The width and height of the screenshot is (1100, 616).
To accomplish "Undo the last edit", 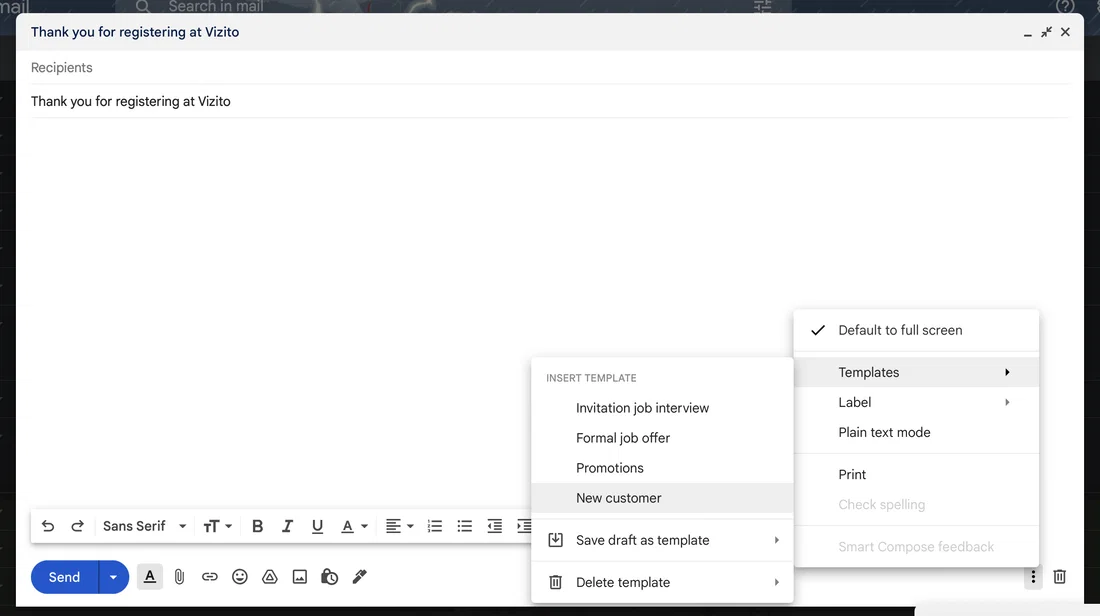I will coord(47,525).
